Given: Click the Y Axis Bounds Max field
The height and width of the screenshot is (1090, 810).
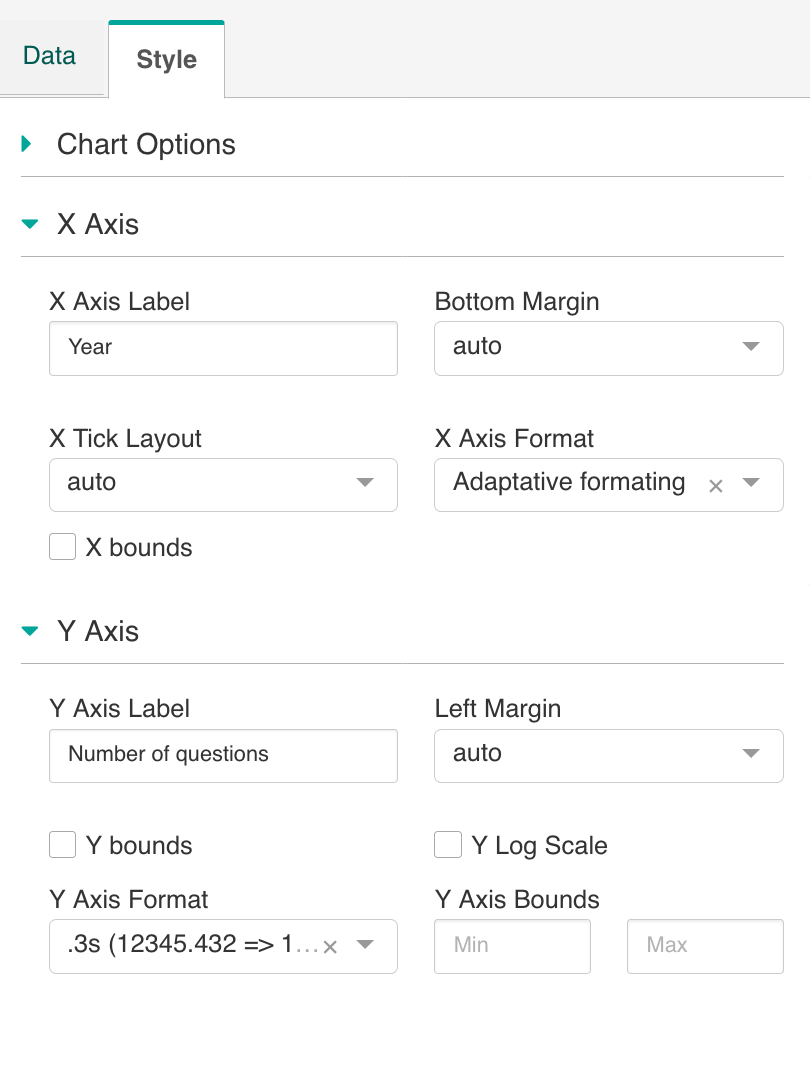Looking at the screenshot, I should pos(704,946).
